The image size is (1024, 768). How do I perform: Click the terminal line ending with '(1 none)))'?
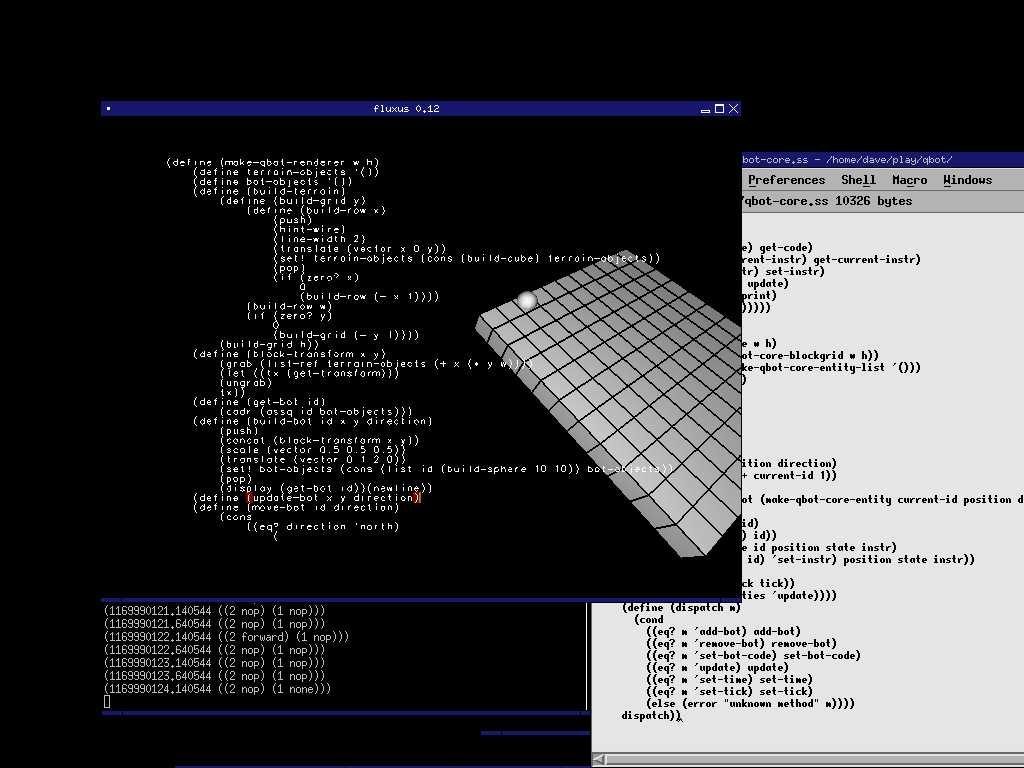click(217, 689)
